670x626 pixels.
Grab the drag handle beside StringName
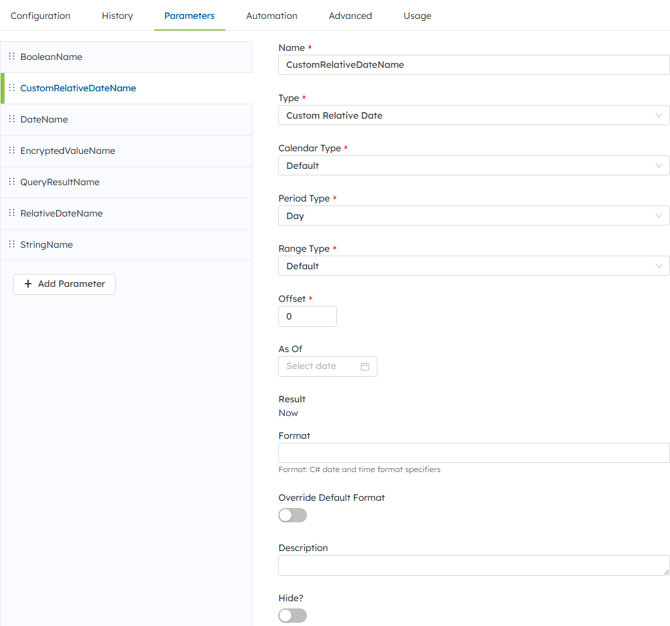(x=12, y=244)
